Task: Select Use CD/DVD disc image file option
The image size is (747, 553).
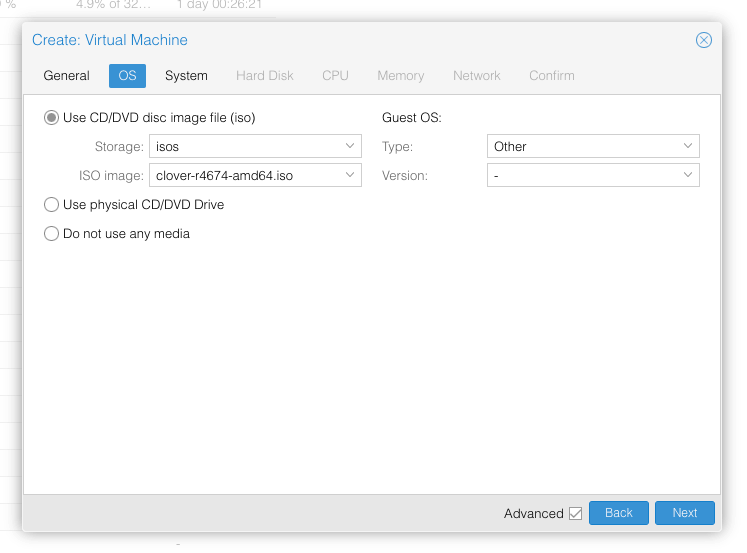Action: click(51, 118)
